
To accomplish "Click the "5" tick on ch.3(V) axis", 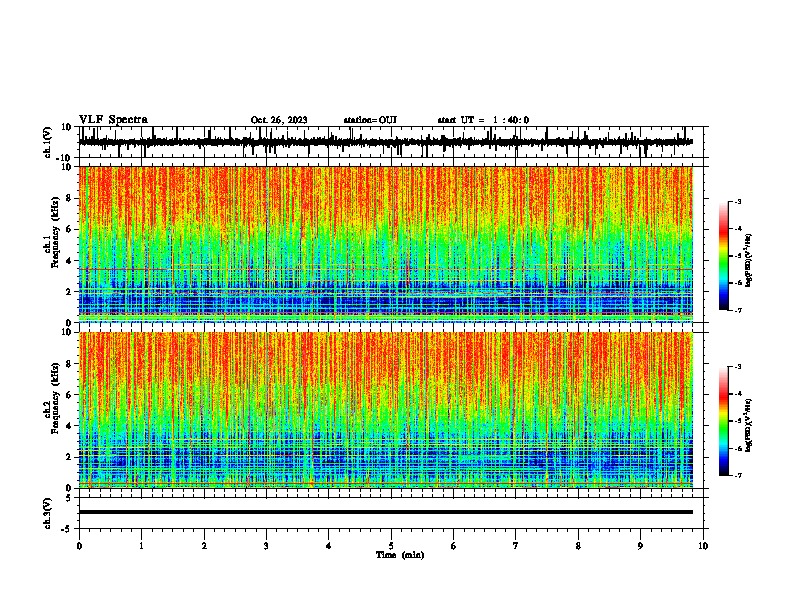I will (69, 498).
